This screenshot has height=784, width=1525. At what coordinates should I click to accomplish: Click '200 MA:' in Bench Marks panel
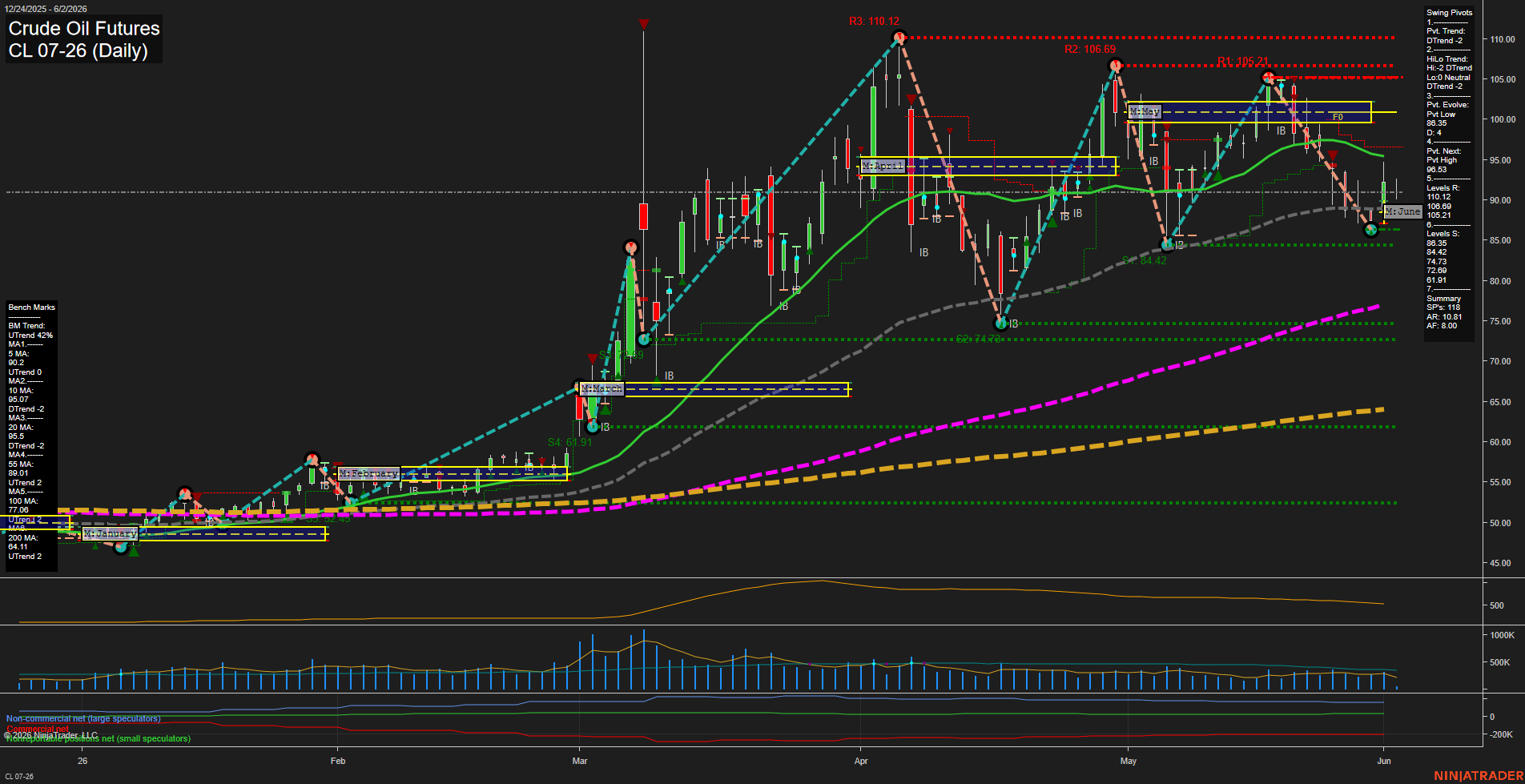pyautogui.click(x=22, y=538)
